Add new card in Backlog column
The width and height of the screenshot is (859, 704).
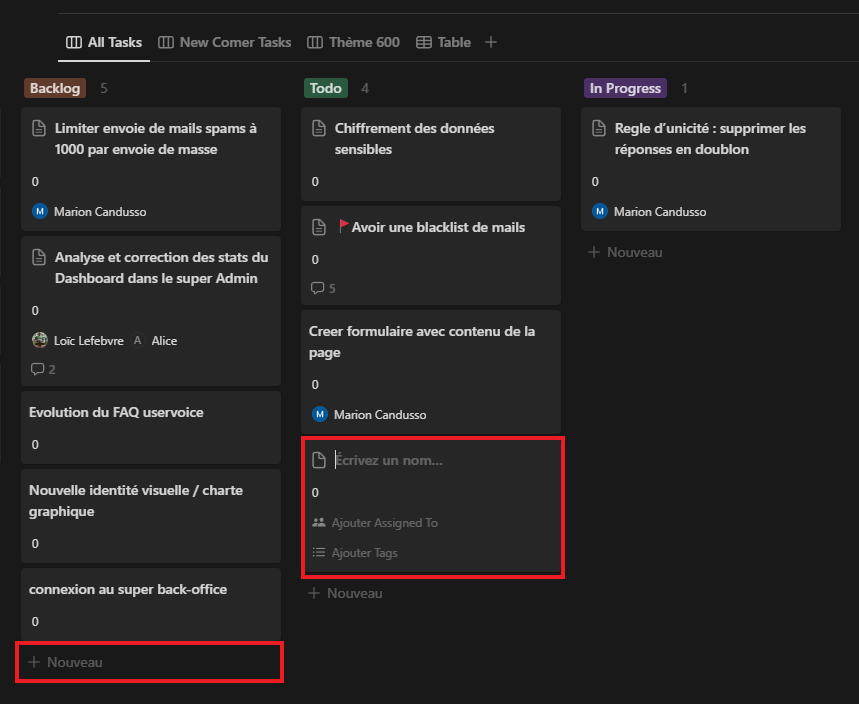(66, 662)
